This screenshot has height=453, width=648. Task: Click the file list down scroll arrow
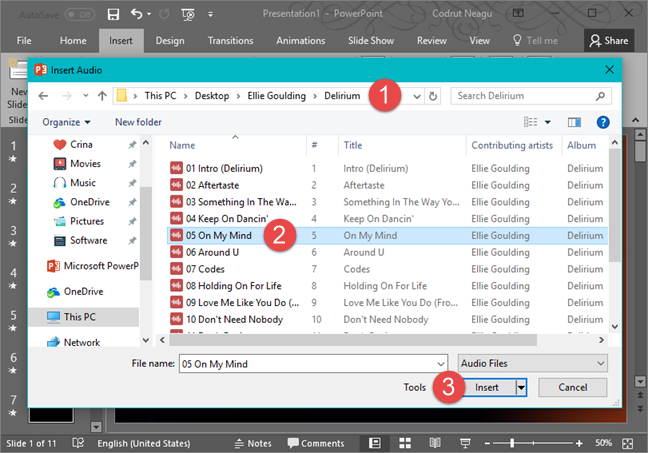click(x=615, y=327)
